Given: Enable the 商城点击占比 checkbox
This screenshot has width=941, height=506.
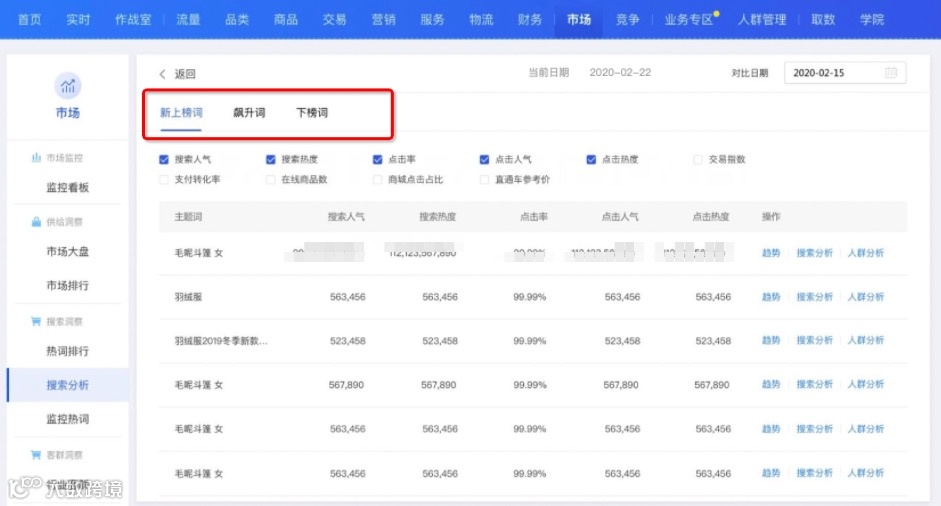Looking at the screenshot, I should pyautogui.click(x=377, y=179).
